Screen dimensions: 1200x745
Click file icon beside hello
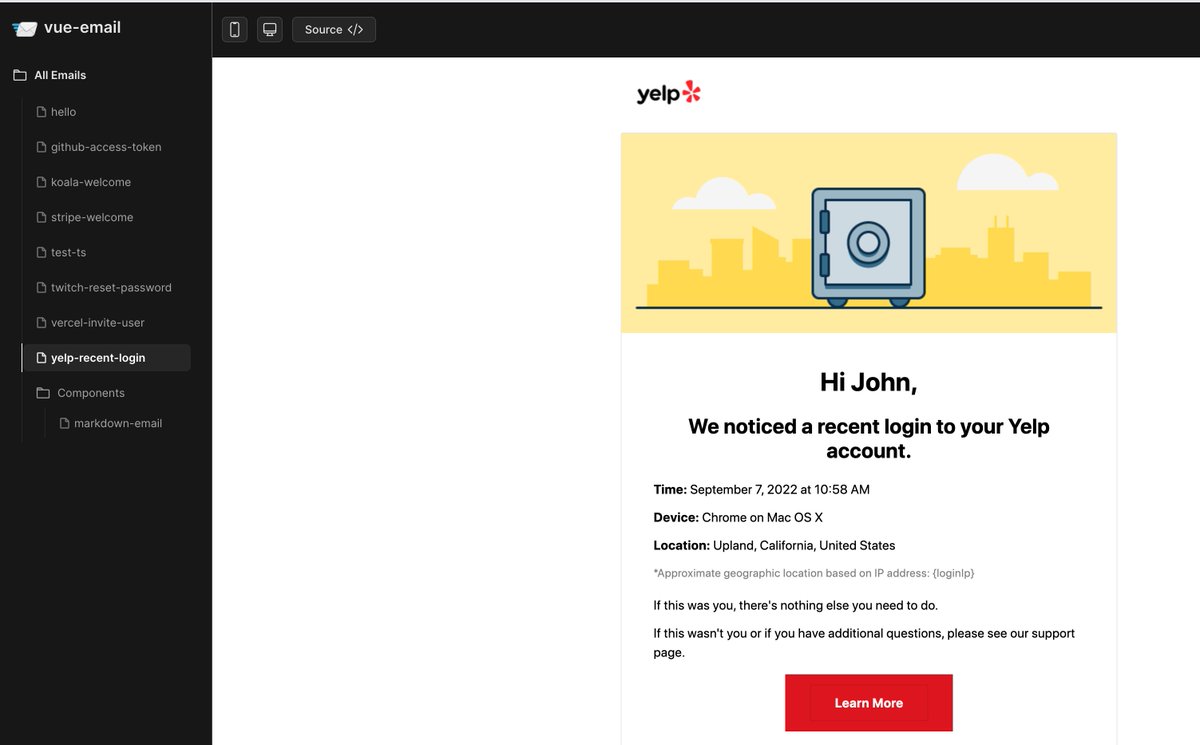coord(42,112)
